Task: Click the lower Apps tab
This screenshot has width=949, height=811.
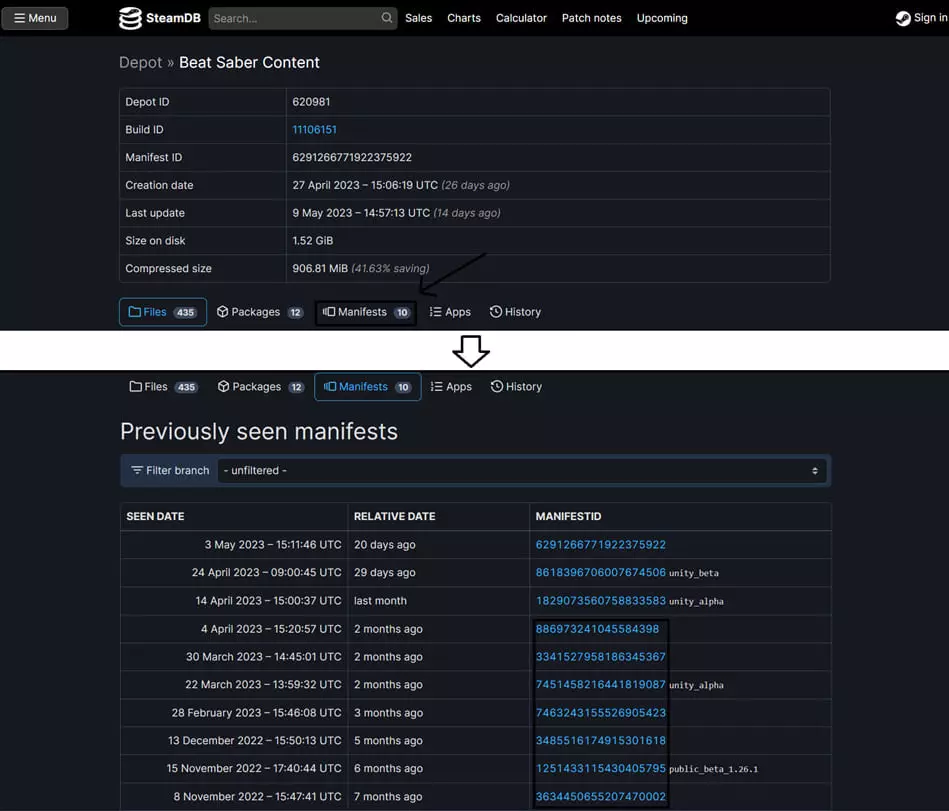Action: pyautogui.click(x=451, y=387)
